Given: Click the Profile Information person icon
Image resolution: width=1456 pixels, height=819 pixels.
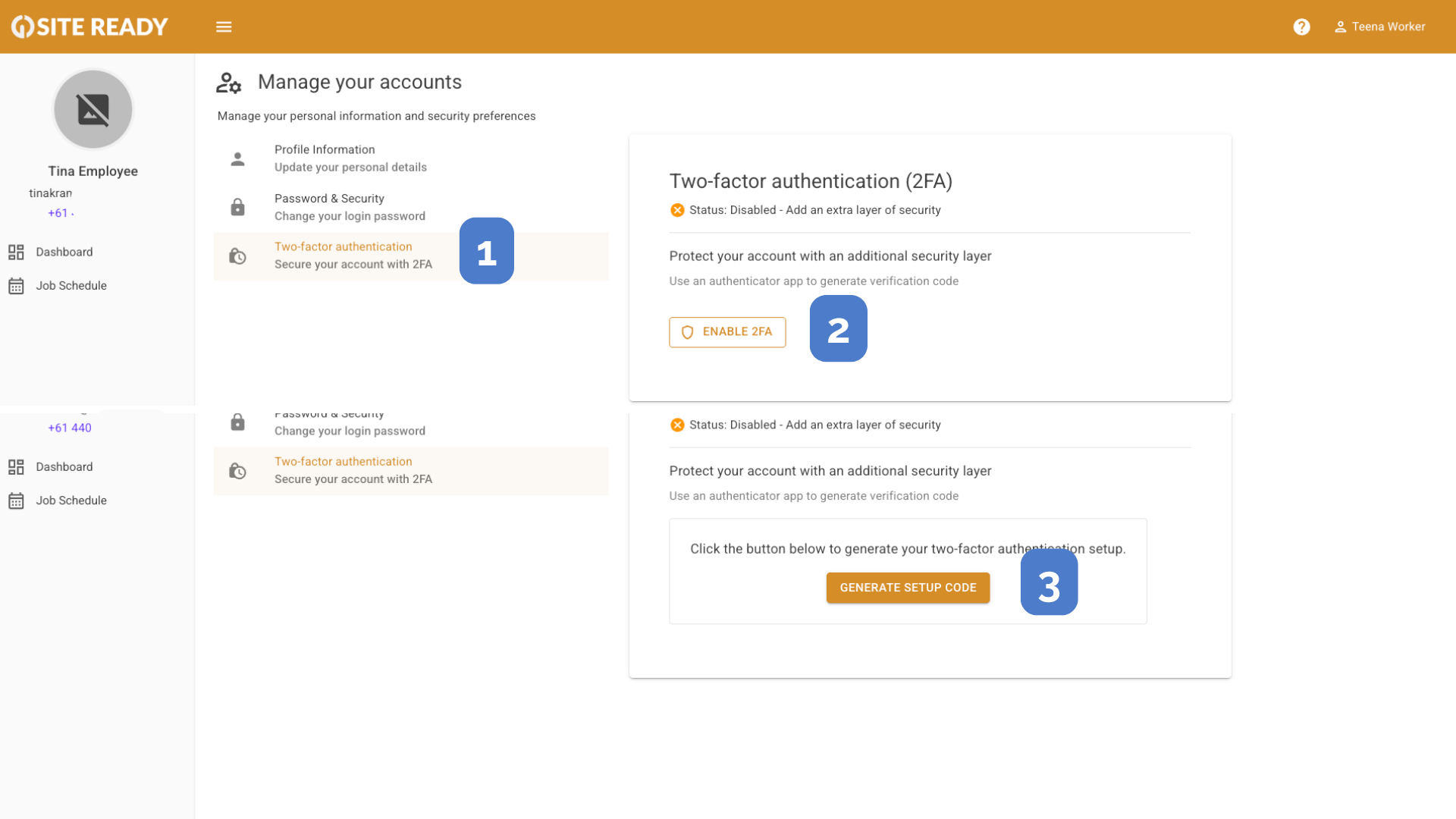Looking at the screenshot, I should 237,158.
